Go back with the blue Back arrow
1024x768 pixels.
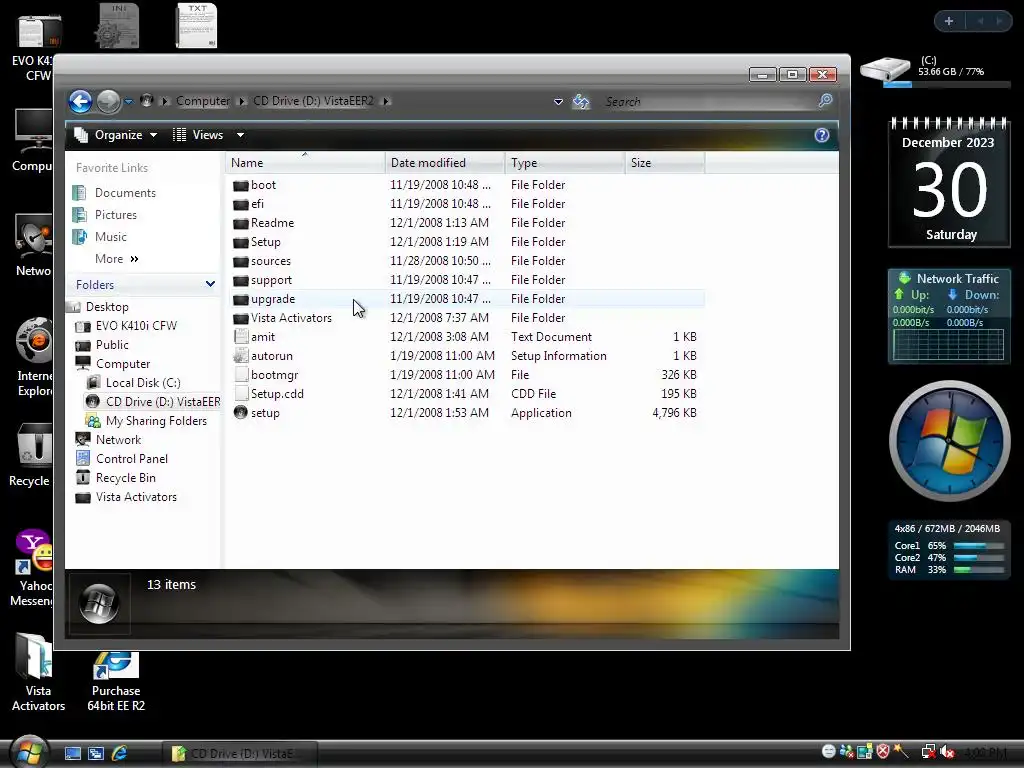tap(80, 101)
